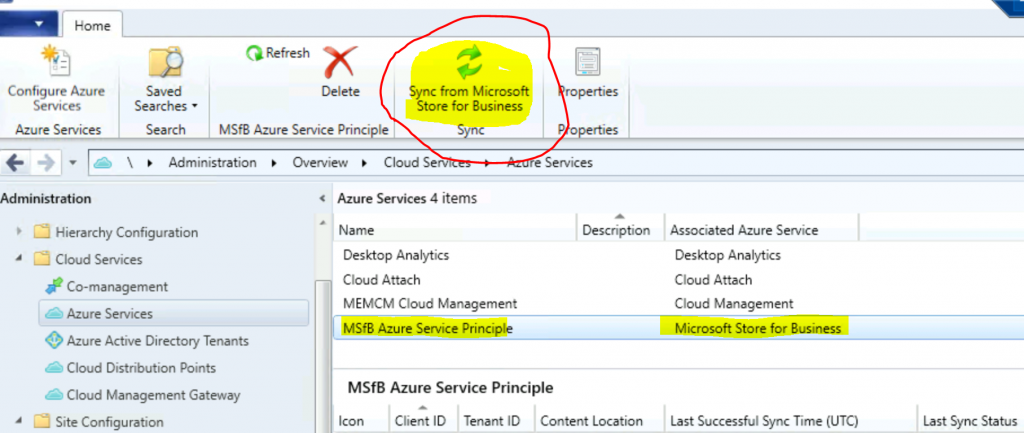The image size is (1024, 433).
Task: Click the Azure Active Directory Tenants icon
Action: click(54, 341)
